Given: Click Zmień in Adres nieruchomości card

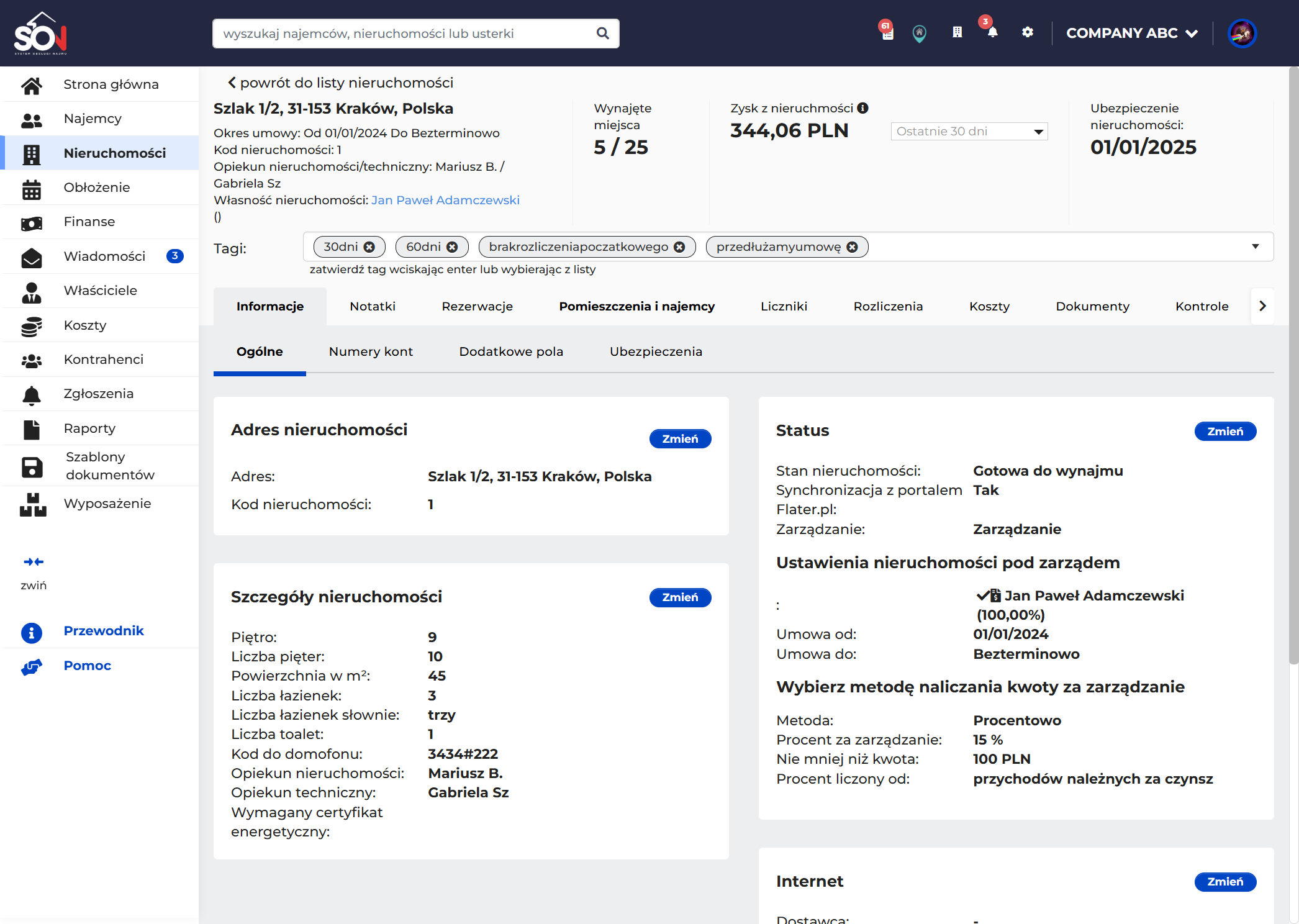Looking at the screenshot, I should click(680, 439).
